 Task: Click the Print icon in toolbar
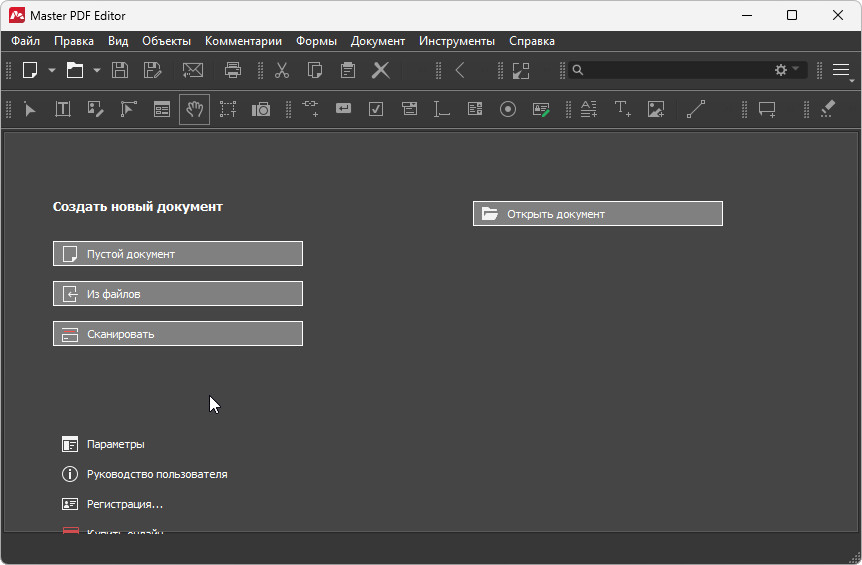point(233,70)
